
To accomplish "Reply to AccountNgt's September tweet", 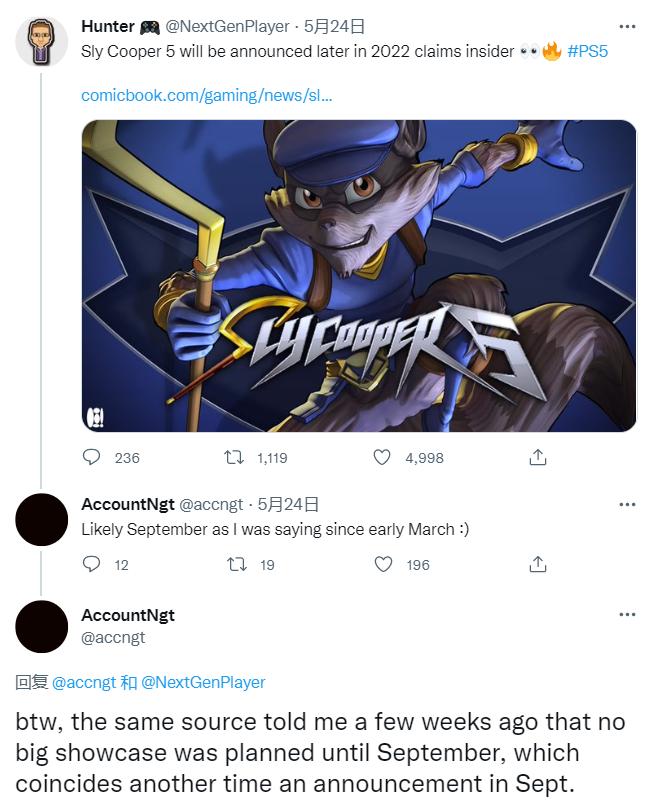I will pos(93,564).
